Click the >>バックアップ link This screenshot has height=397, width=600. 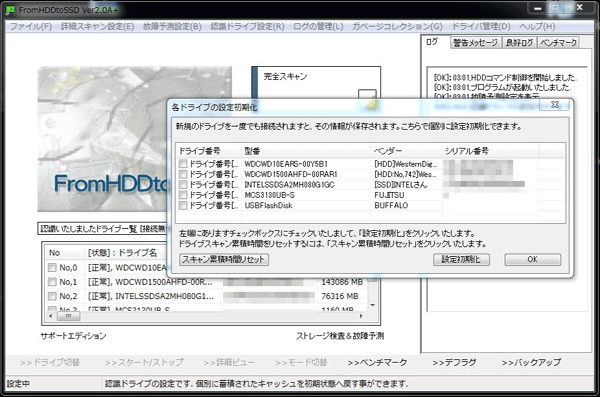click(531, 362)
